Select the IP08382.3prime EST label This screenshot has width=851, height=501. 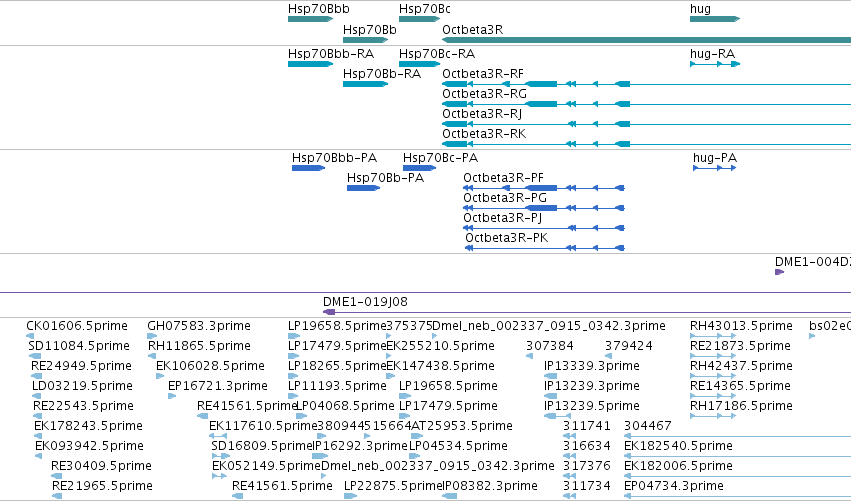click(x=490, y=486)
